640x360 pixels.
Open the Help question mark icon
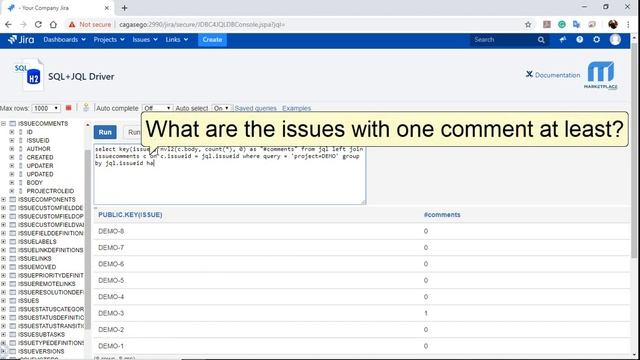pyautogui.click(x=580, y=40)
